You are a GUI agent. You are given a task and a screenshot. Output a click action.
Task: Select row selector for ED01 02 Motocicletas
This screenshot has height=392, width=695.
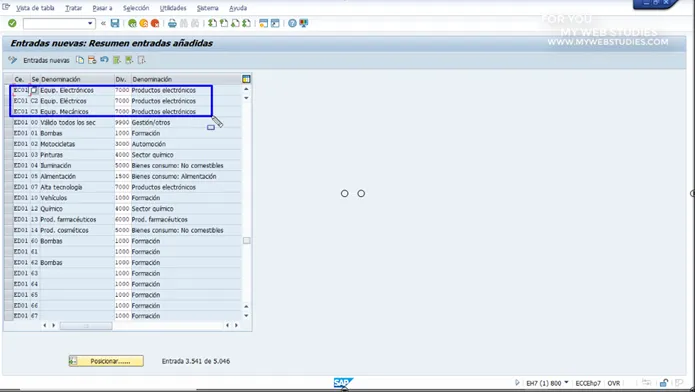(8, 144)
